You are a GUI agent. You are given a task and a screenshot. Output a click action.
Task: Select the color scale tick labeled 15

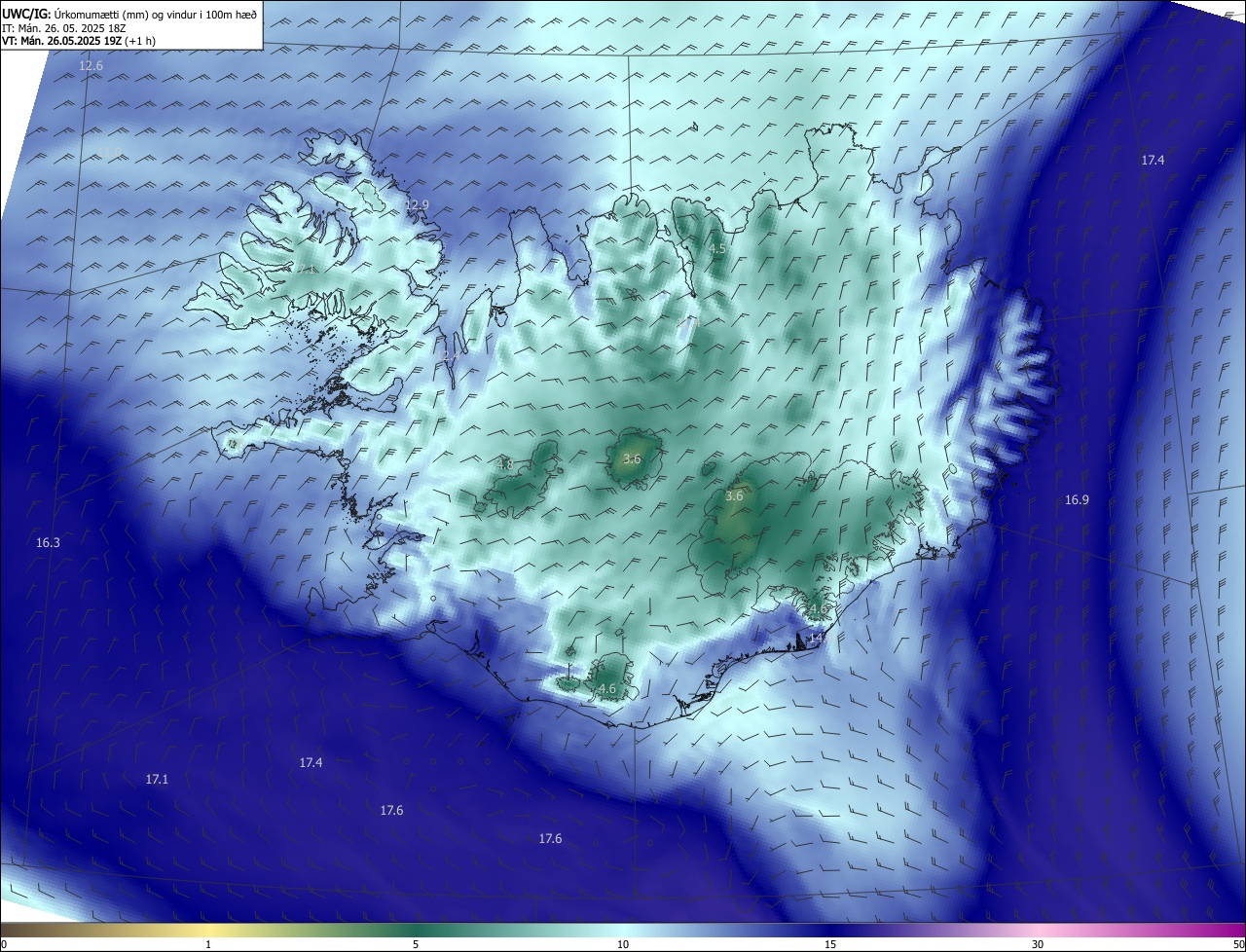[830, 944]
